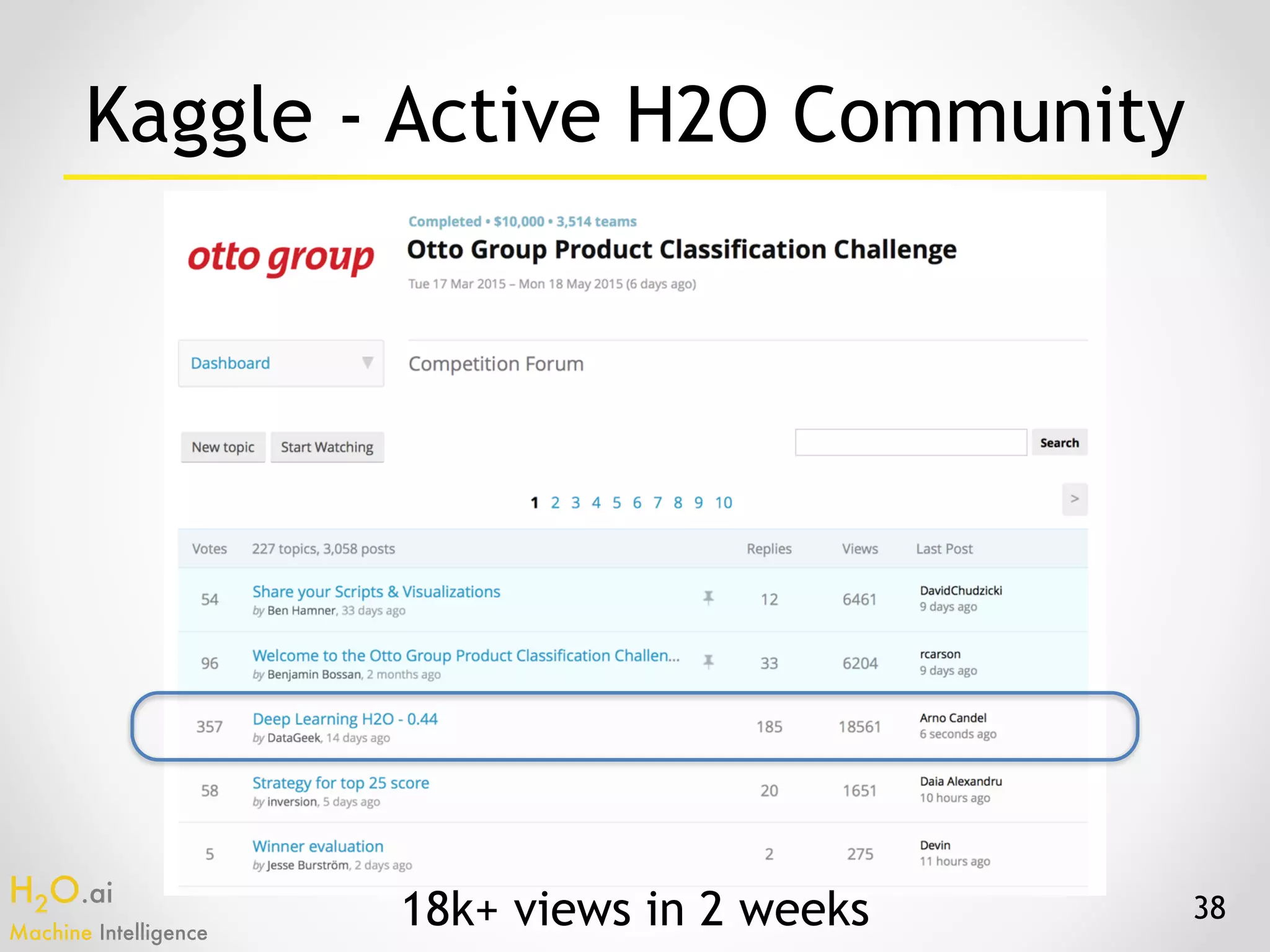The width and height of the screenshot is (1270, 952).
Task: Go to forum page 8
Action: [x=678, y=503]
